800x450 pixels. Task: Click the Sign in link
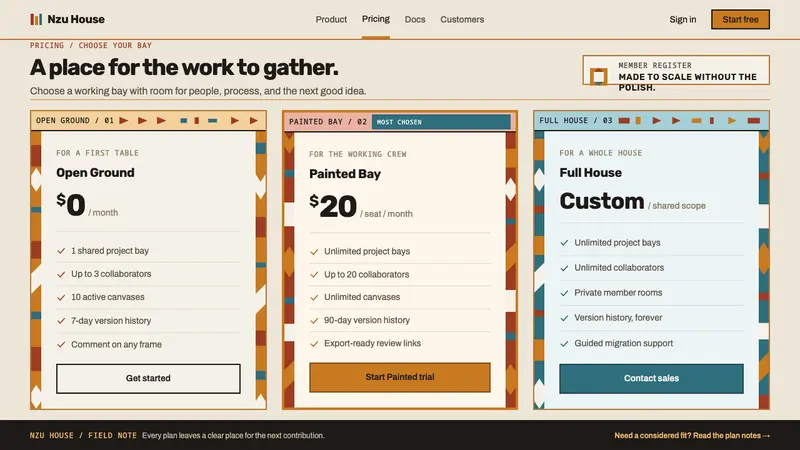683,19
